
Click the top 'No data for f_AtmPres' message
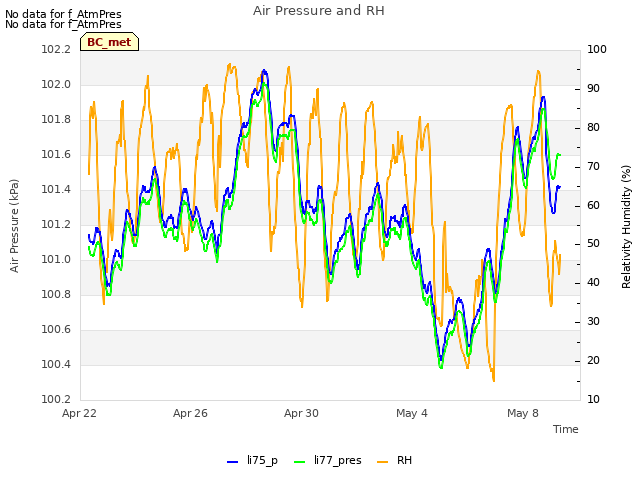point(63,14)
